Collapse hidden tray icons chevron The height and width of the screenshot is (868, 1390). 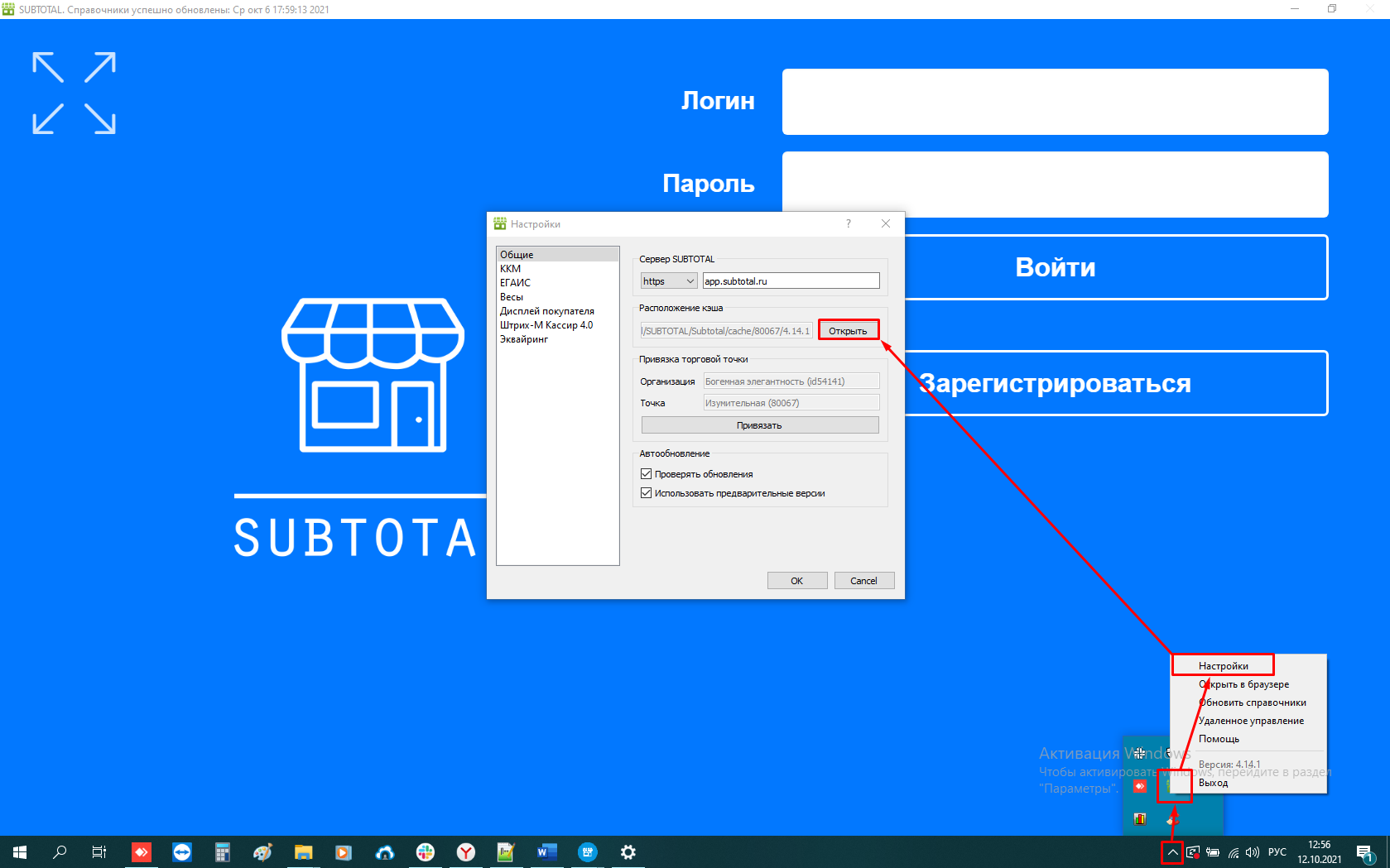(x=1172, y=852)
